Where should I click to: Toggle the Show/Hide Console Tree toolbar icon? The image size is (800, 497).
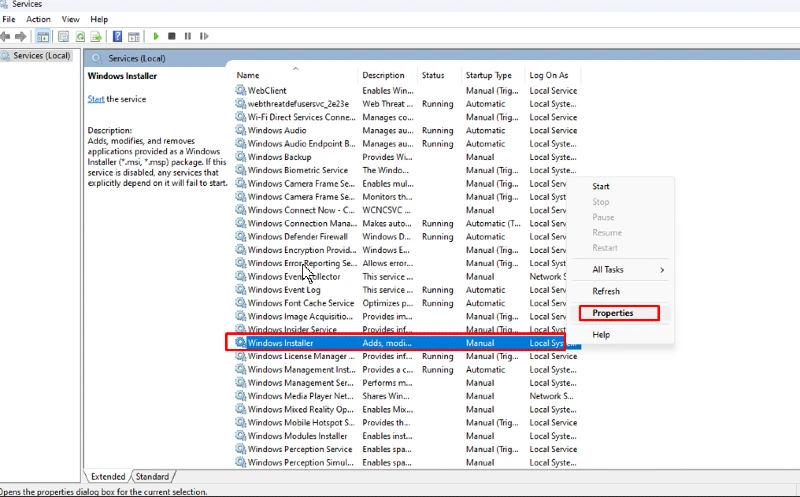[x=43, y=36]
